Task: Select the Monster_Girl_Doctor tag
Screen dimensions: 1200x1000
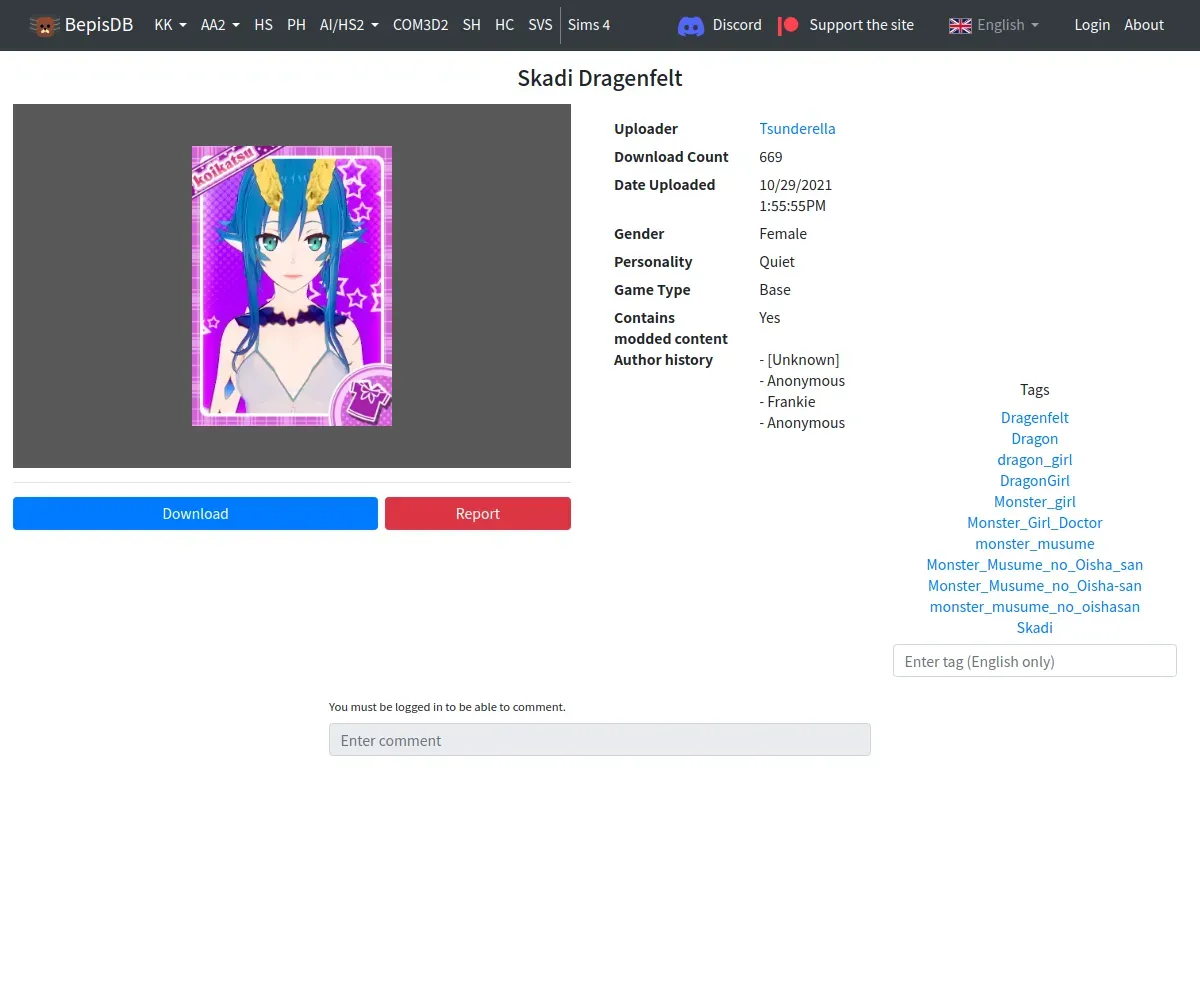Action: pos(1035,523)
